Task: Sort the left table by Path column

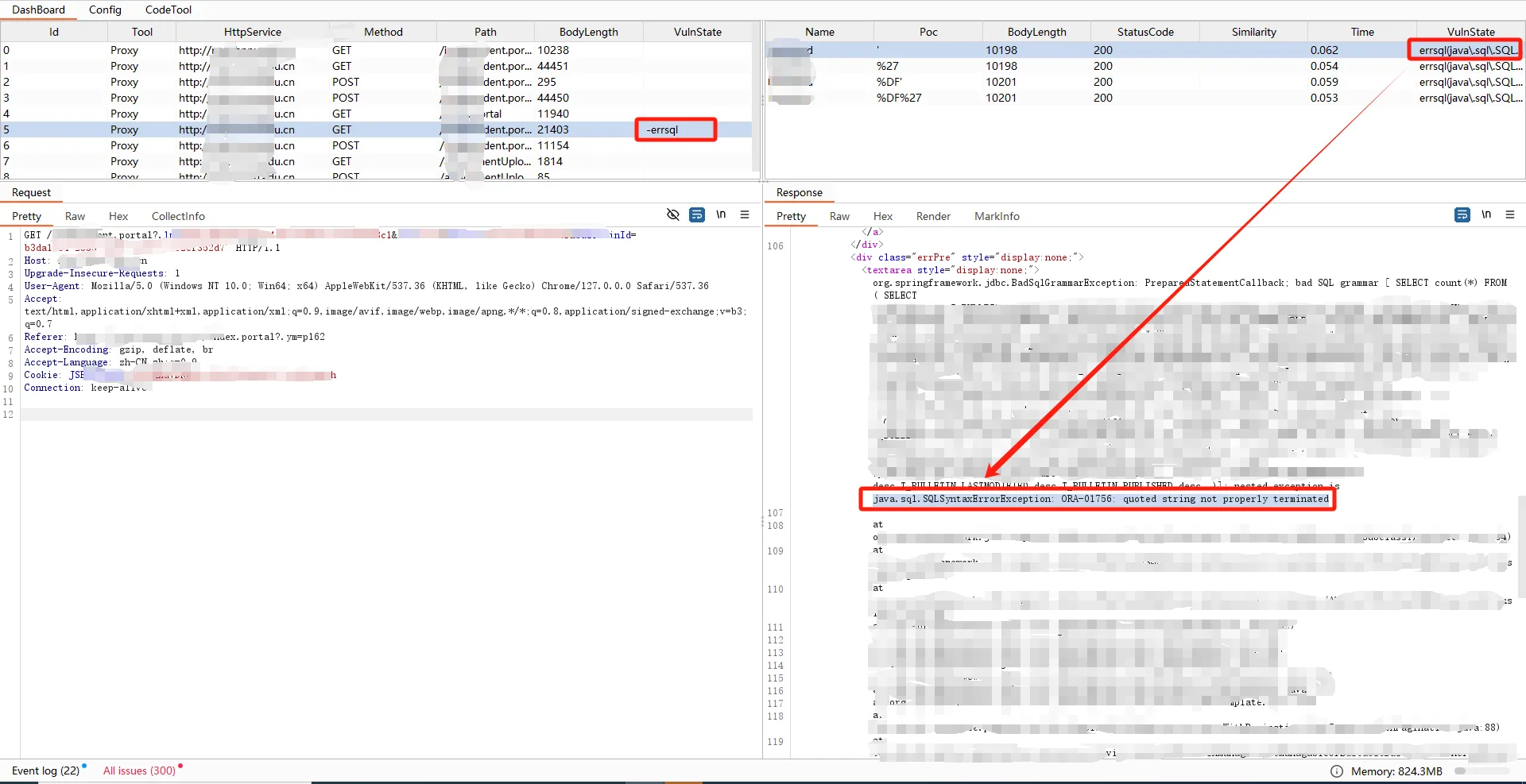Action: click(486, 32)
